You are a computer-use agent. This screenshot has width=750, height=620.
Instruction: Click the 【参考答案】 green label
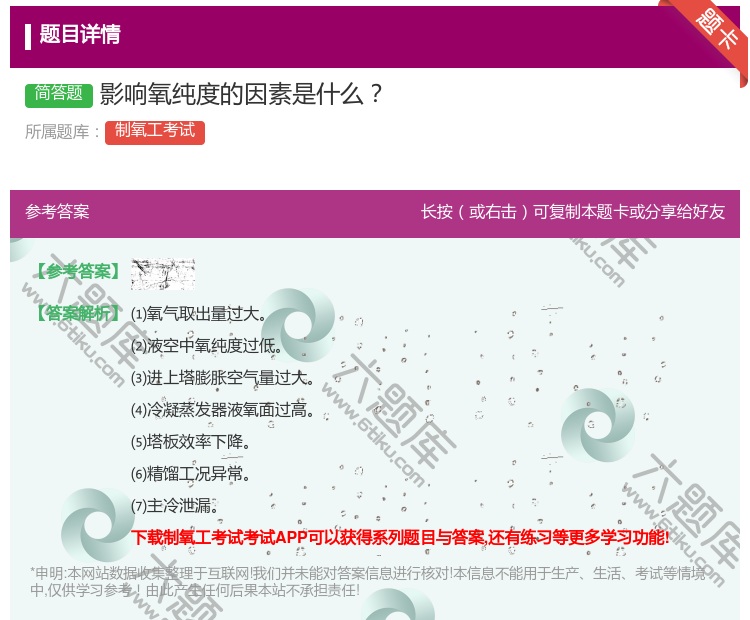[78, 272]
